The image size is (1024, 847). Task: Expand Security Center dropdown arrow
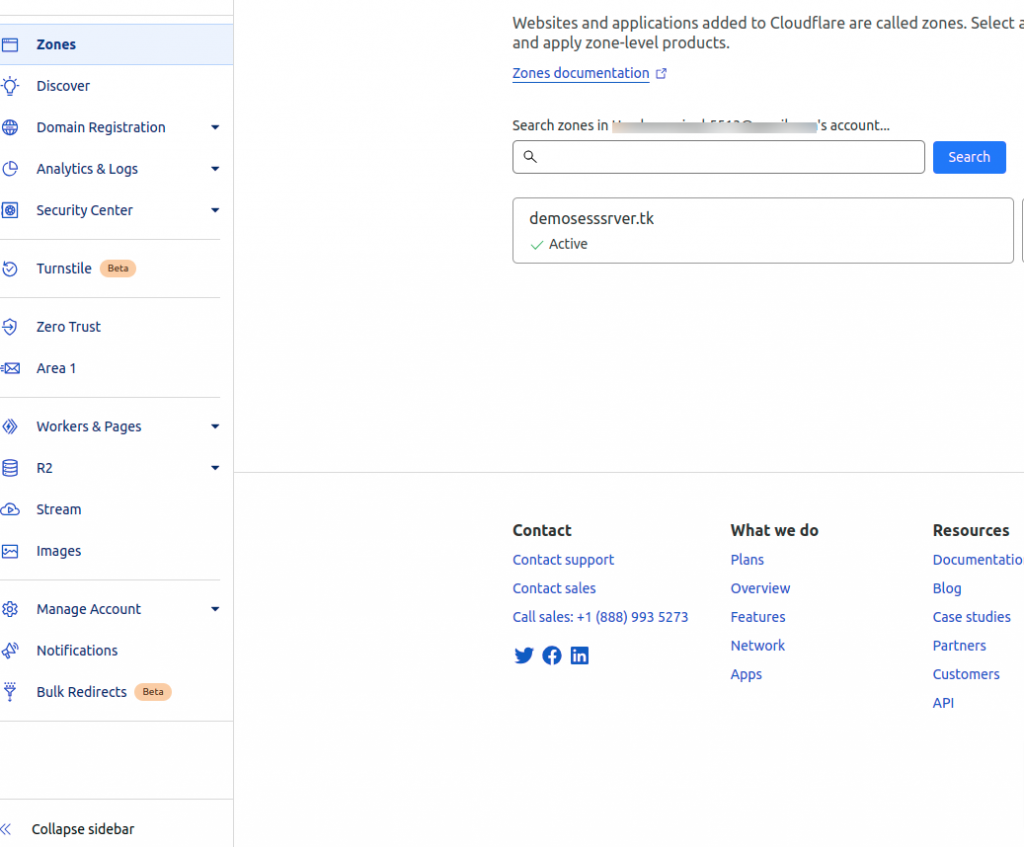pos(215,210)
